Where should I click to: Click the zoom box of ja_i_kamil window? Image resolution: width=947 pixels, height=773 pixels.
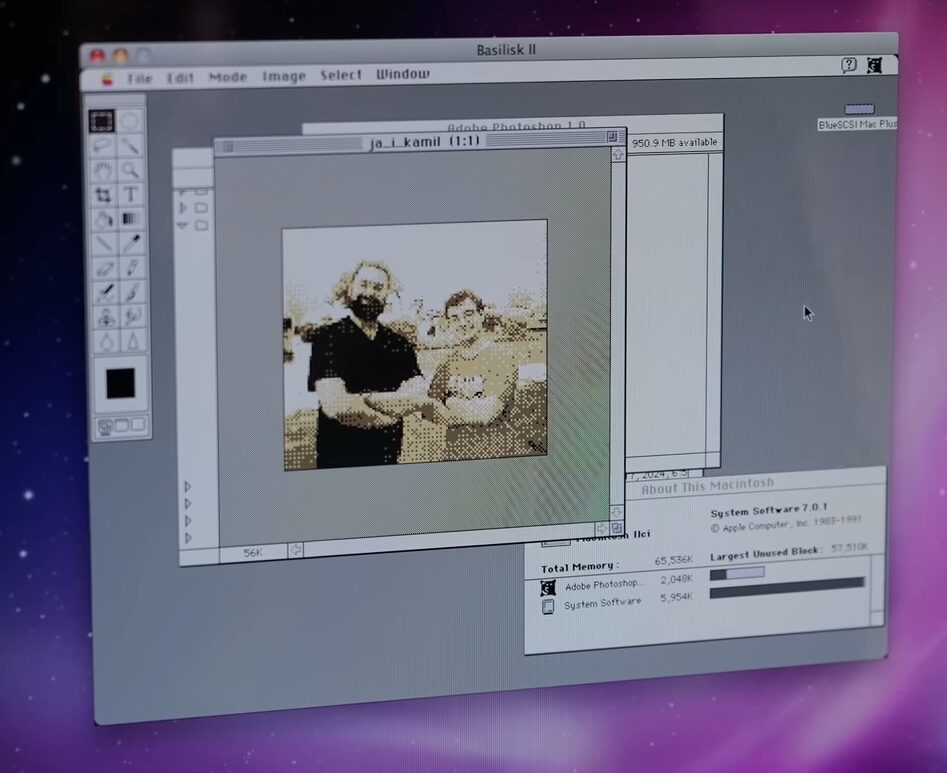612,137
